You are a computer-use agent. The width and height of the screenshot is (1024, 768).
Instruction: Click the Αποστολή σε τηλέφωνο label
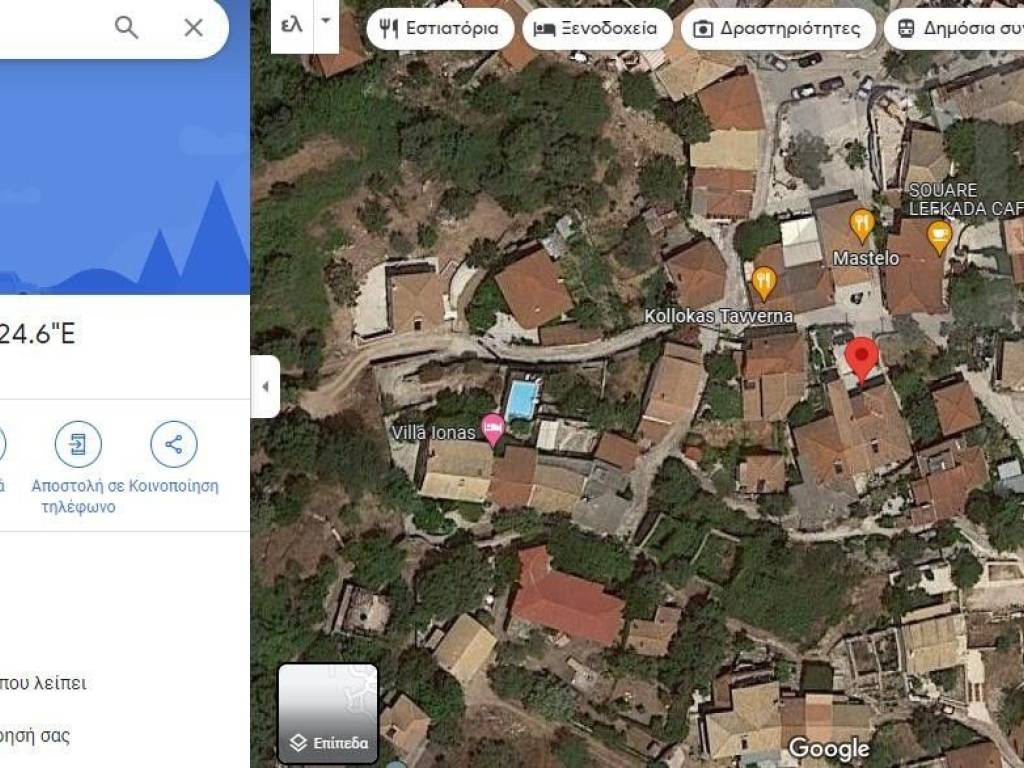click(x=78, y=496)
